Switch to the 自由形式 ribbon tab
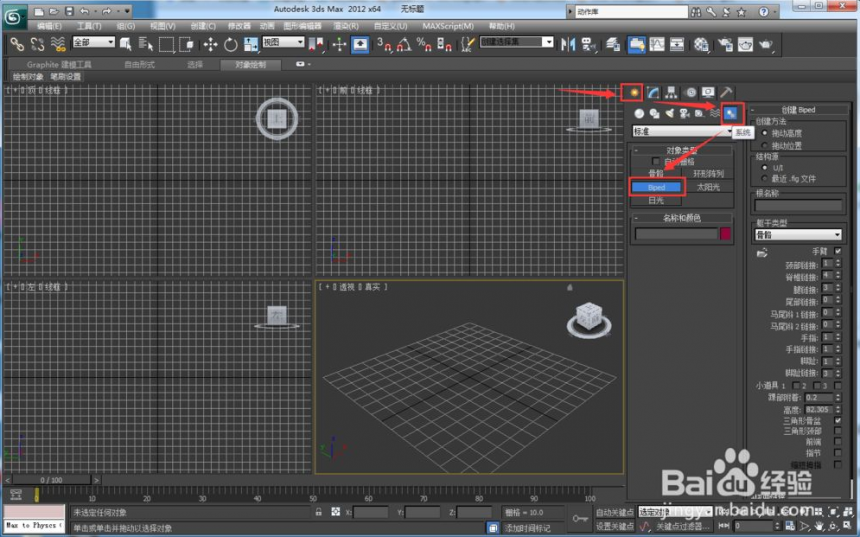860x537 pixels. point(139,65)
